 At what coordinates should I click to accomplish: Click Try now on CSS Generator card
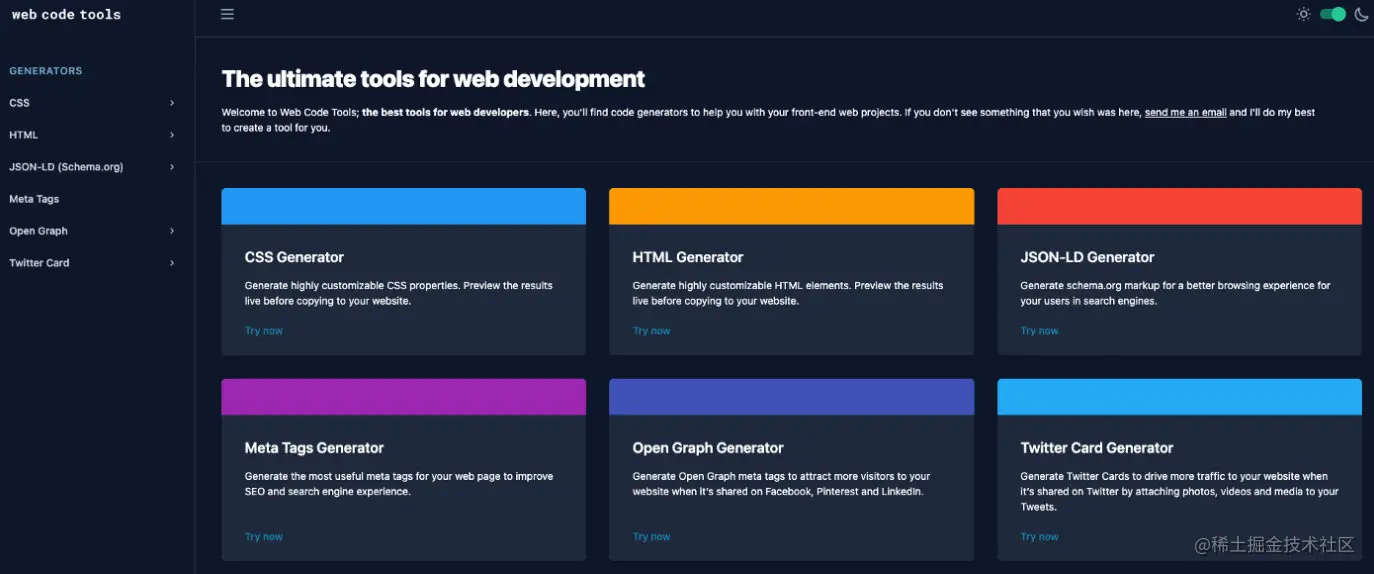264,331
